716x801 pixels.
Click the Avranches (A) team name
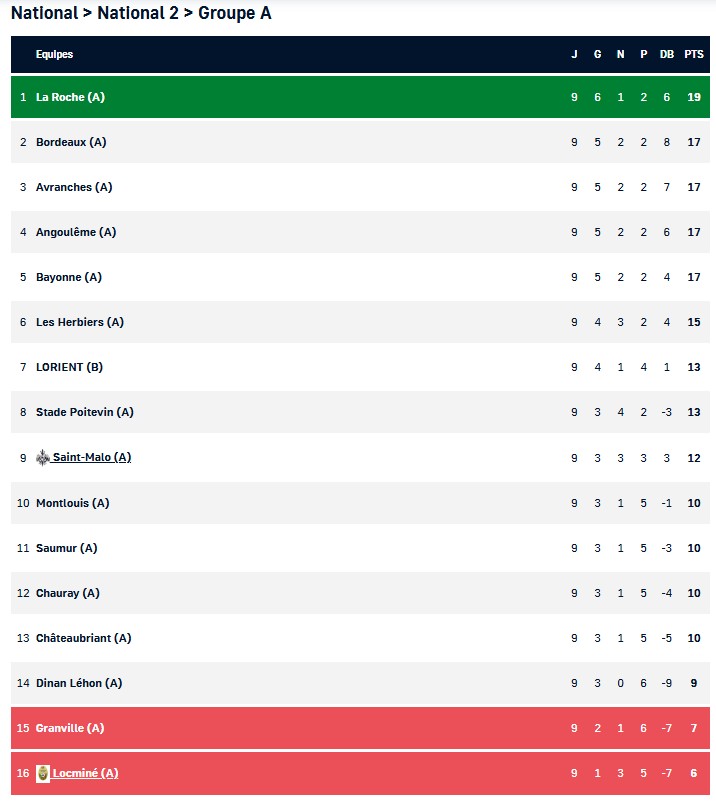pyautogui.click(x=74, y=187)
